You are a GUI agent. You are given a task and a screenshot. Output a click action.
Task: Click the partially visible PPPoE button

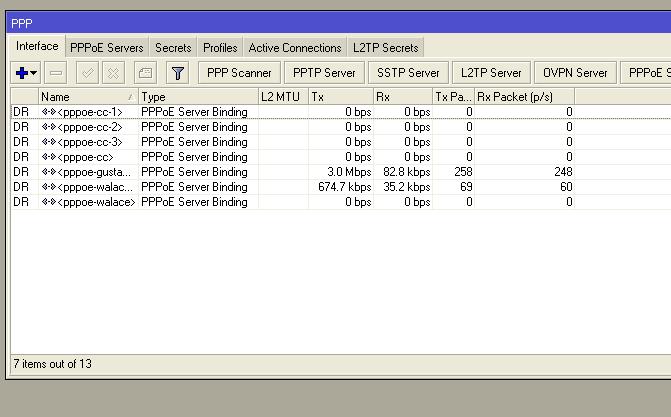click(645, 73)
